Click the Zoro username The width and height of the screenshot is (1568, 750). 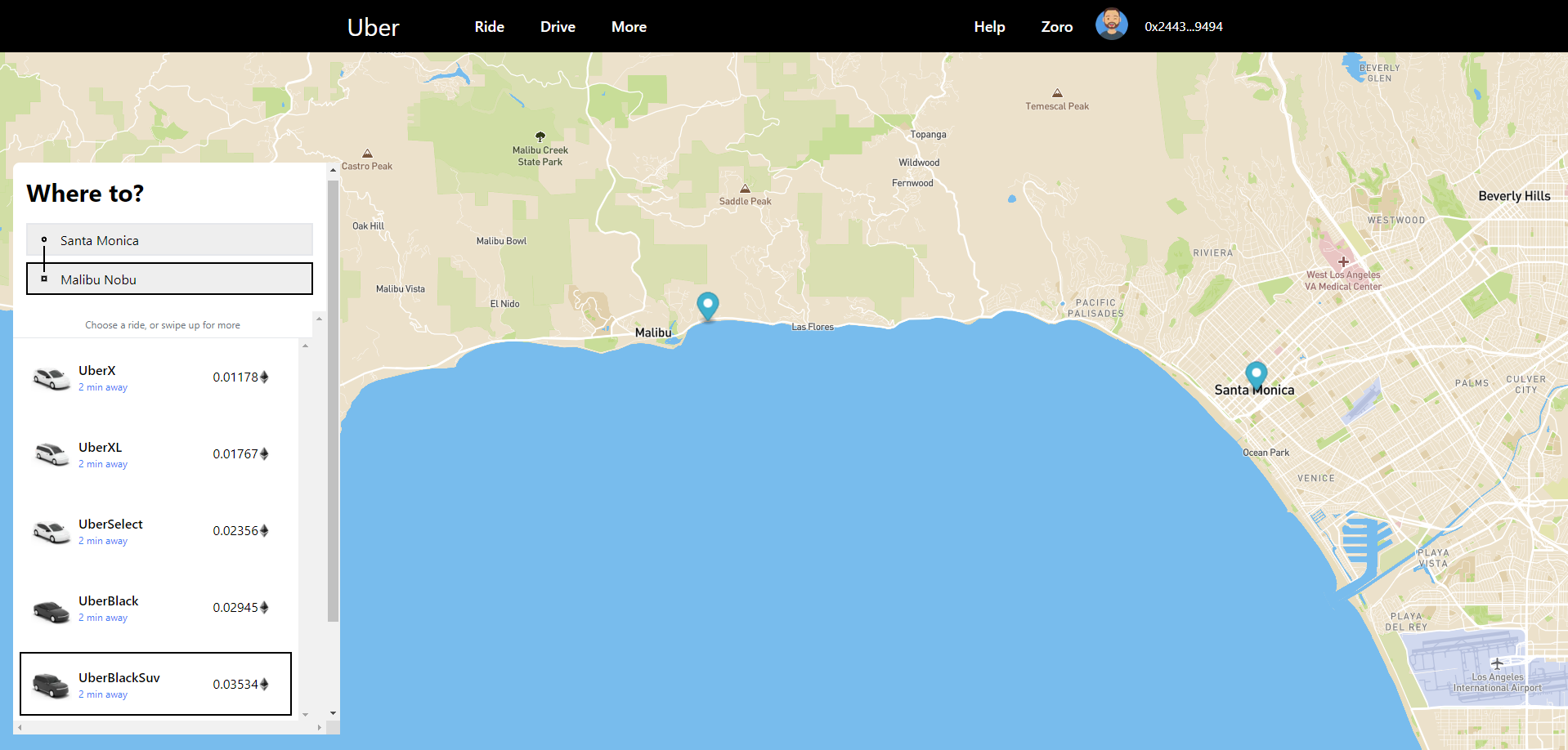[x=1056, y=27]
